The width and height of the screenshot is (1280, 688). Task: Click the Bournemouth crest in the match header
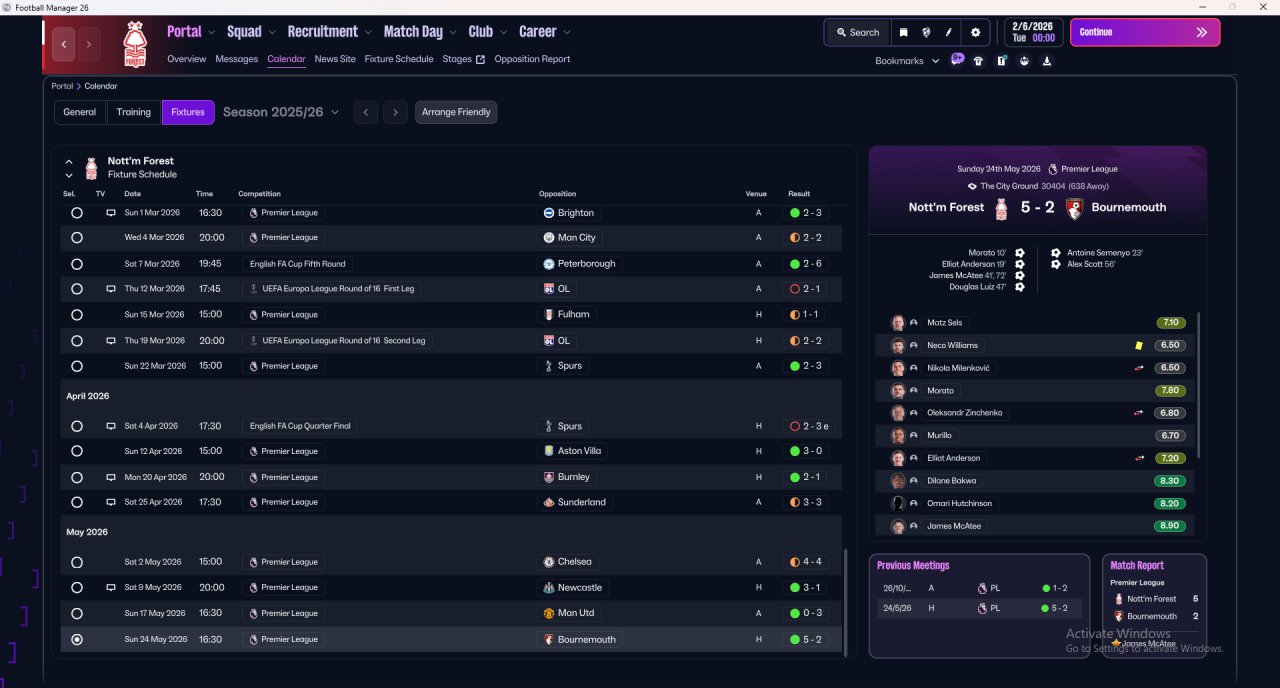coord(1074,208)
